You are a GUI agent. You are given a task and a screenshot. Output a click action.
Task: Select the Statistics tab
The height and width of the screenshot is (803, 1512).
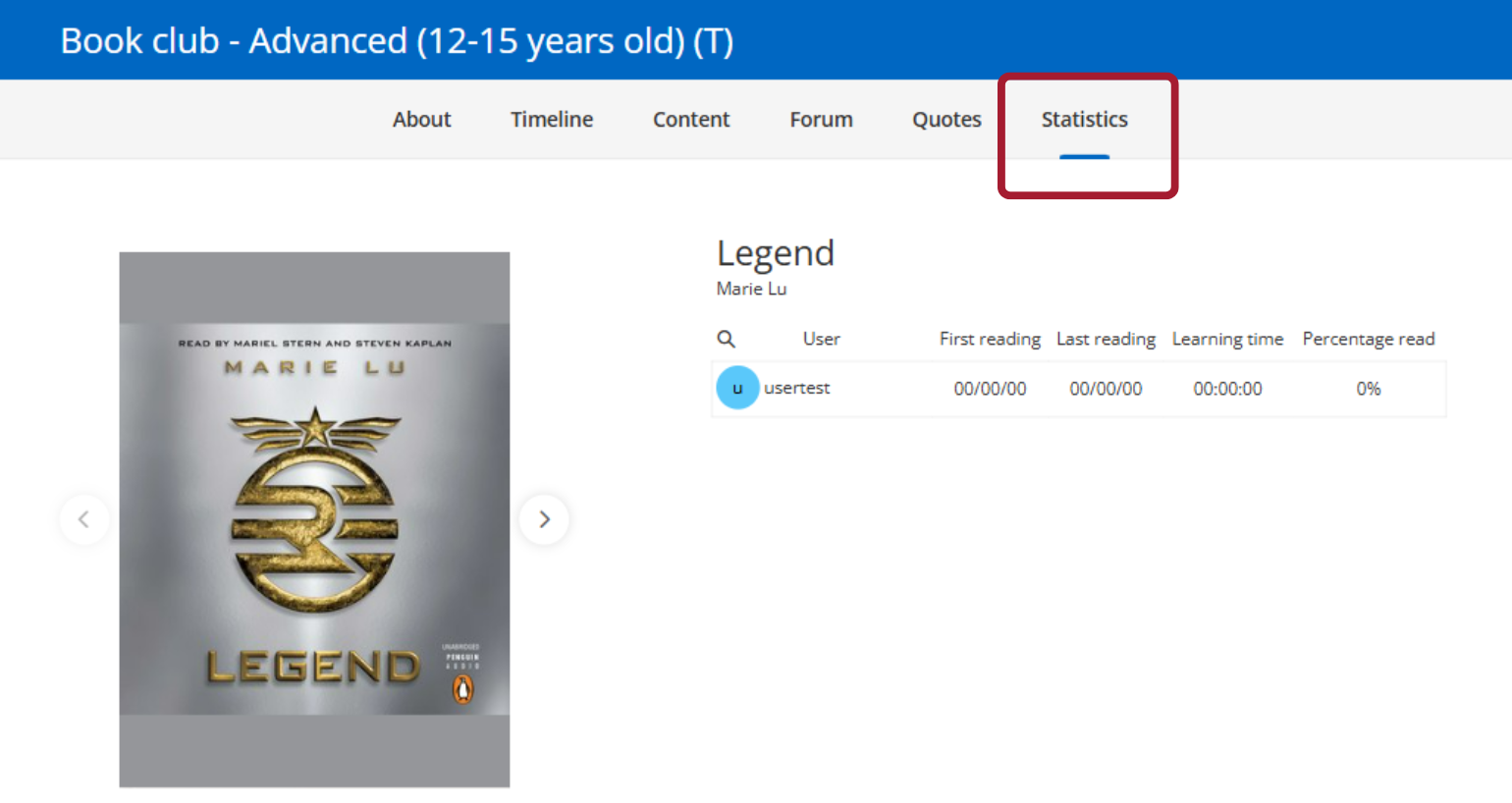1084,120
